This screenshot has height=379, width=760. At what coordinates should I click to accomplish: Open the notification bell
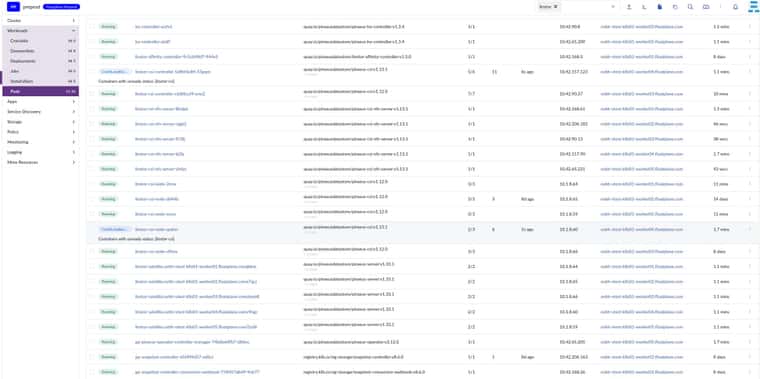[735, 7]
